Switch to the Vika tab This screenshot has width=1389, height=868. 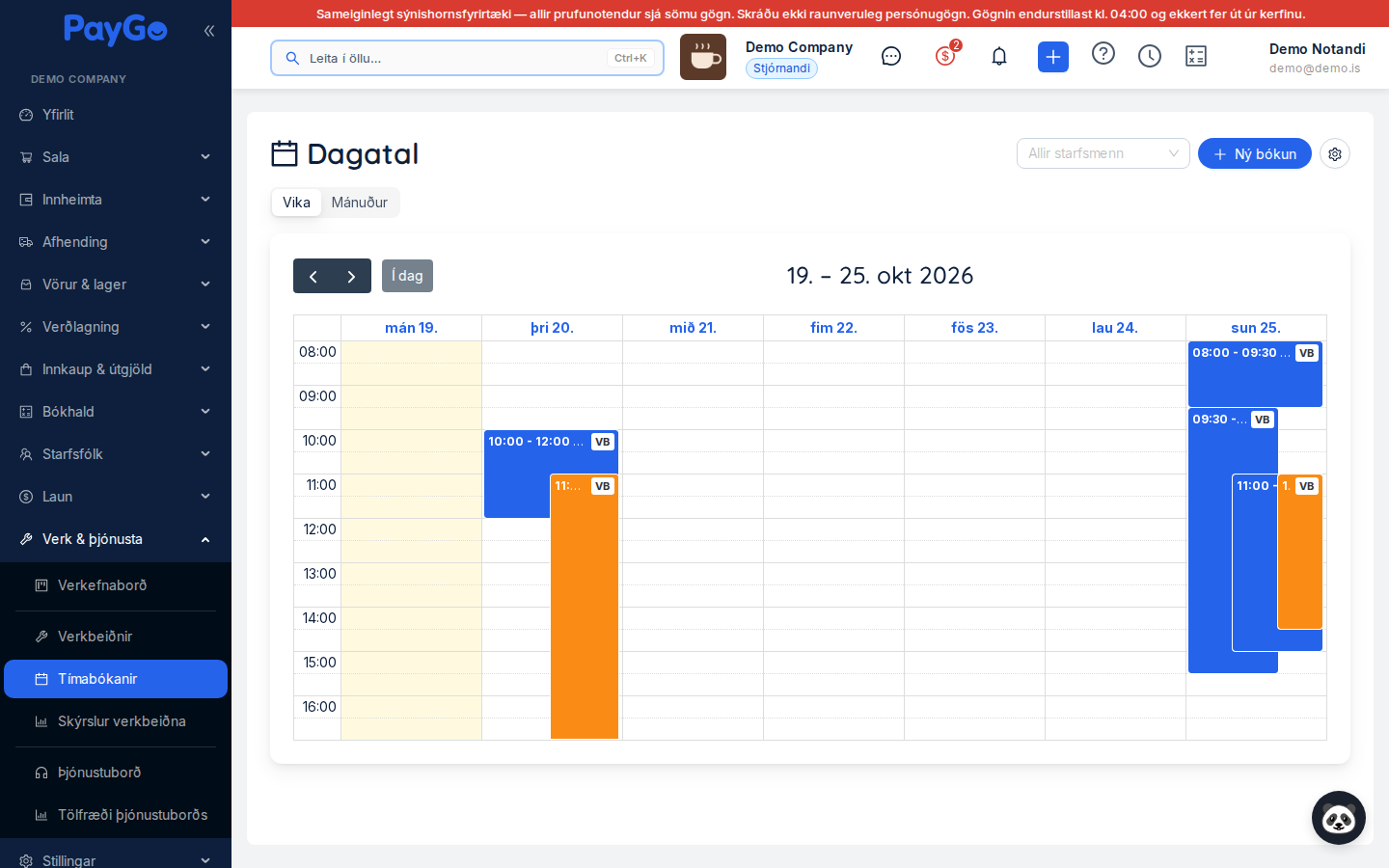pyautogui.click(x=296, y=203)
